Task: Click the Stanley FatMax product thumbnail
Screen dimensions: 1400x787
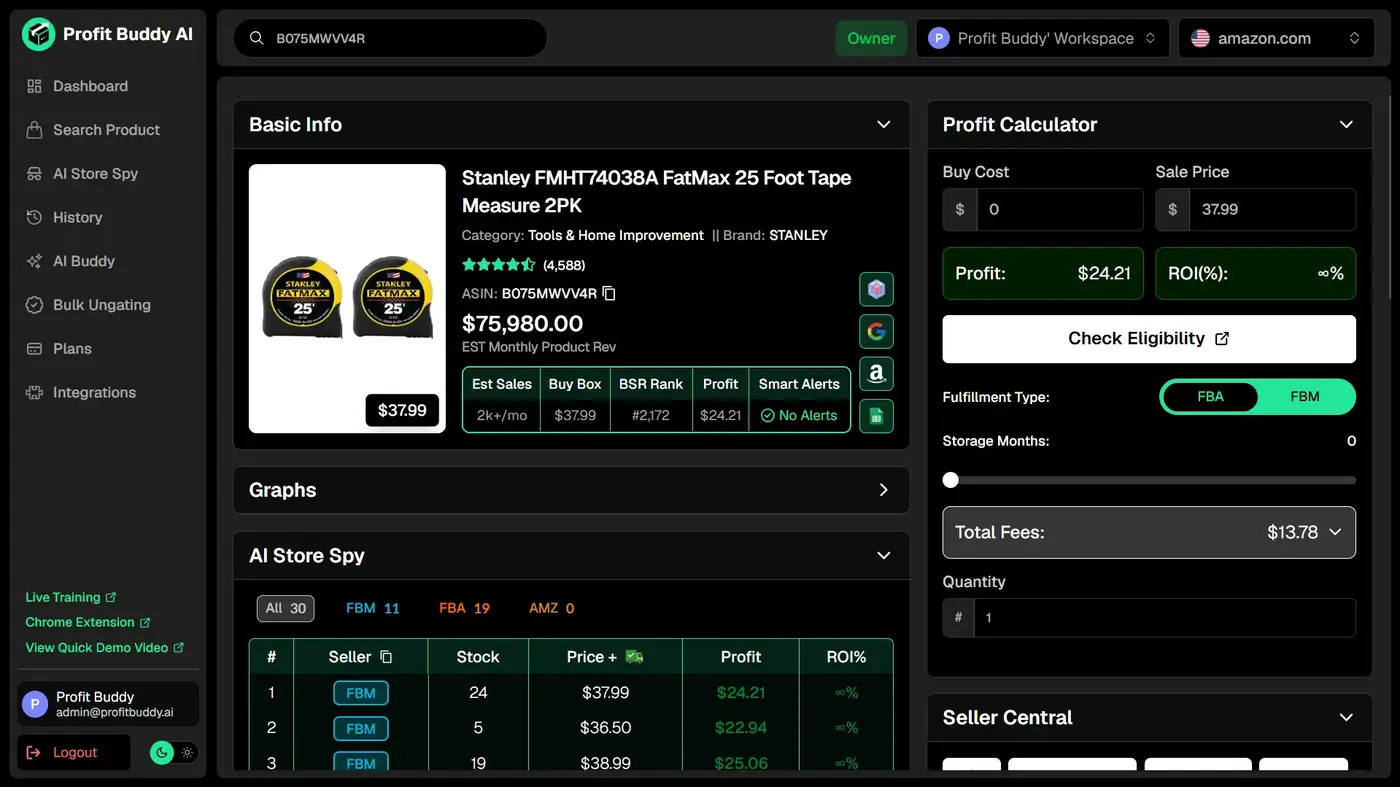Action: (x=347, y=299)
